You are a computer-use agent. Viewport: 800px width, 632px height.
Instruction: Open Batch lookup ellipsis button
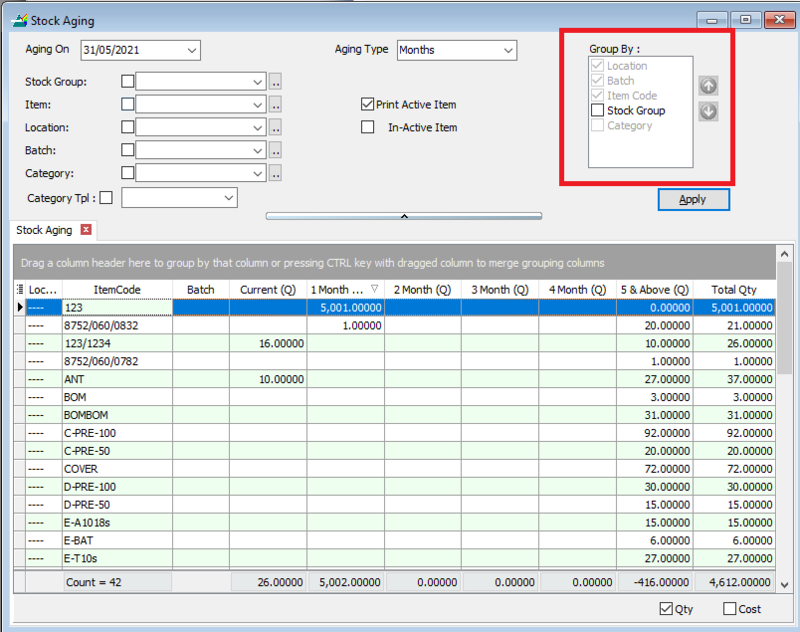point(275,150)
